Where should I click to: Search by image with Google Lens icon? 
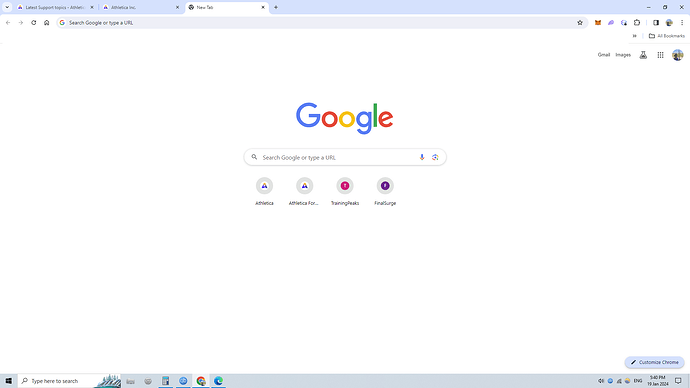tap(435, 157)
